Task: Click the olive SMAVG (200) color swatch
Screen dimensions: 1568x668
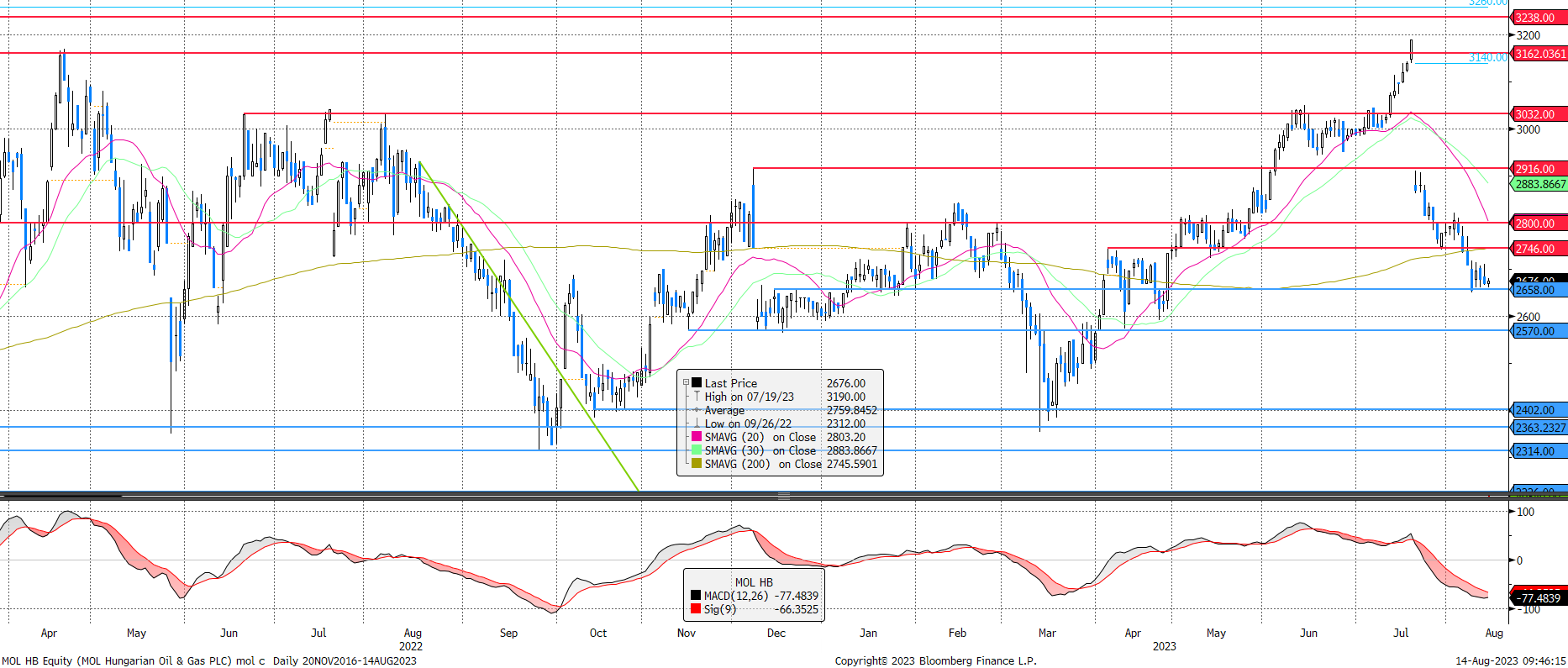Action: [697, 464]
